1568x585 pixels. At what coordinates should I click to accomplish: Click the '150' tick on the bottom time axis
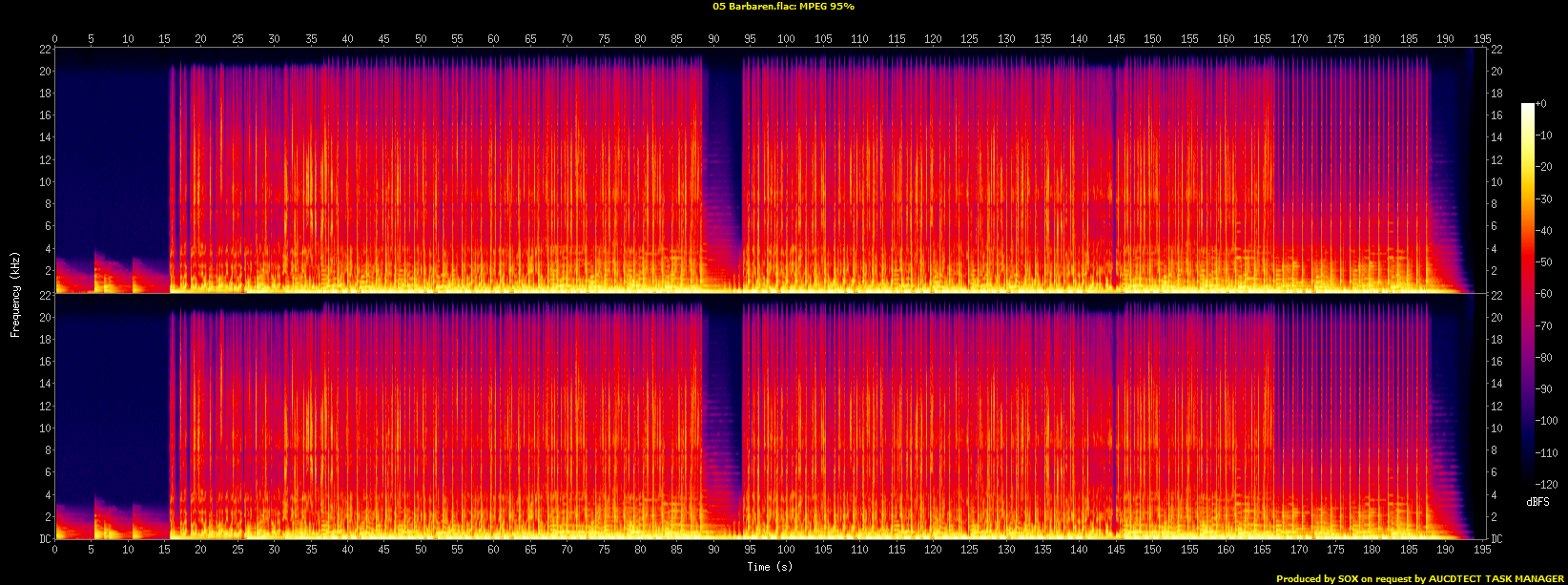click(1153, 549)
